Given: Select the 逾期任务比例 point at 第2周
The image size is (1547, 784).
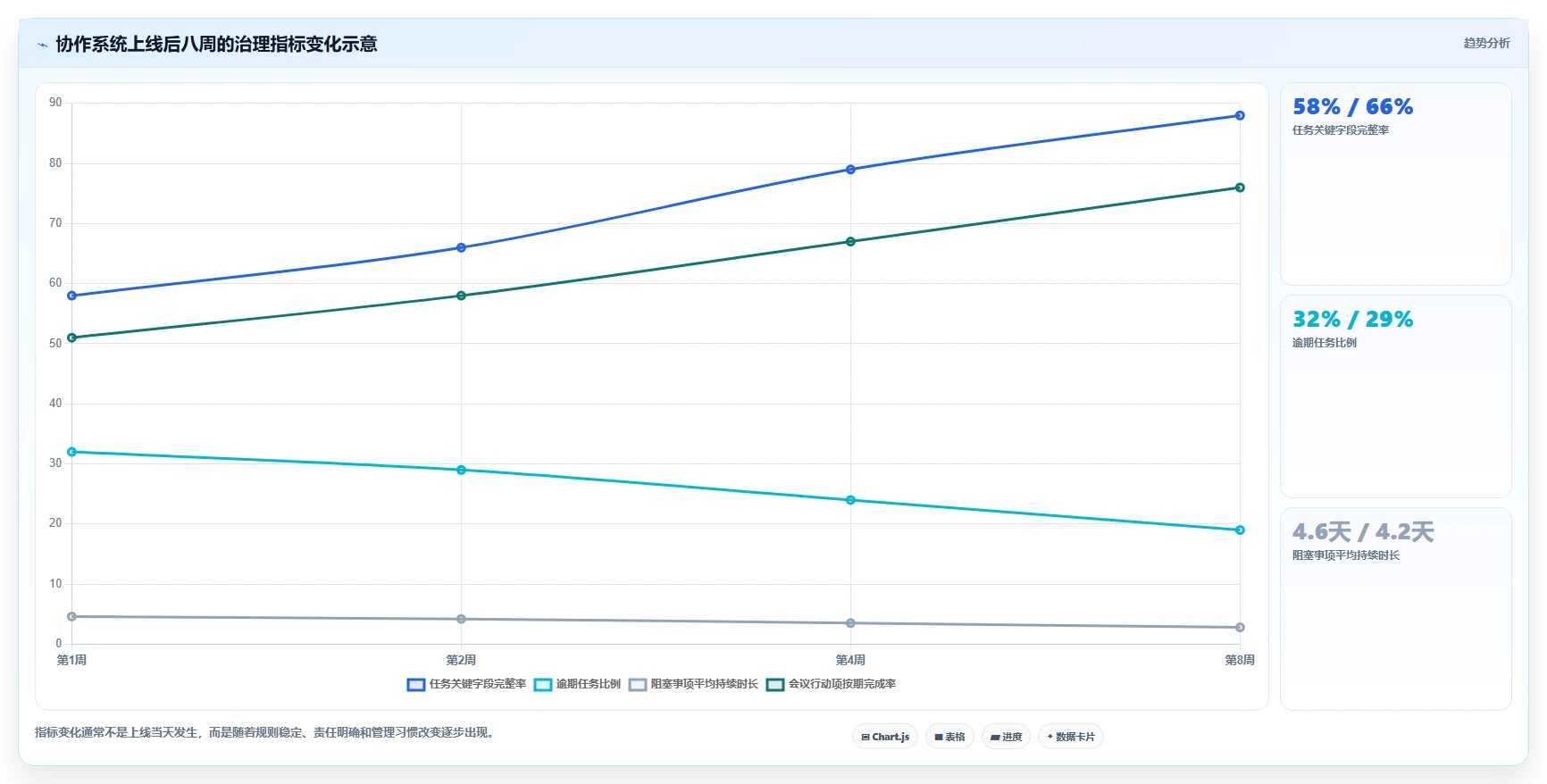Looking at the screenshot, I should tap(461, 470).
